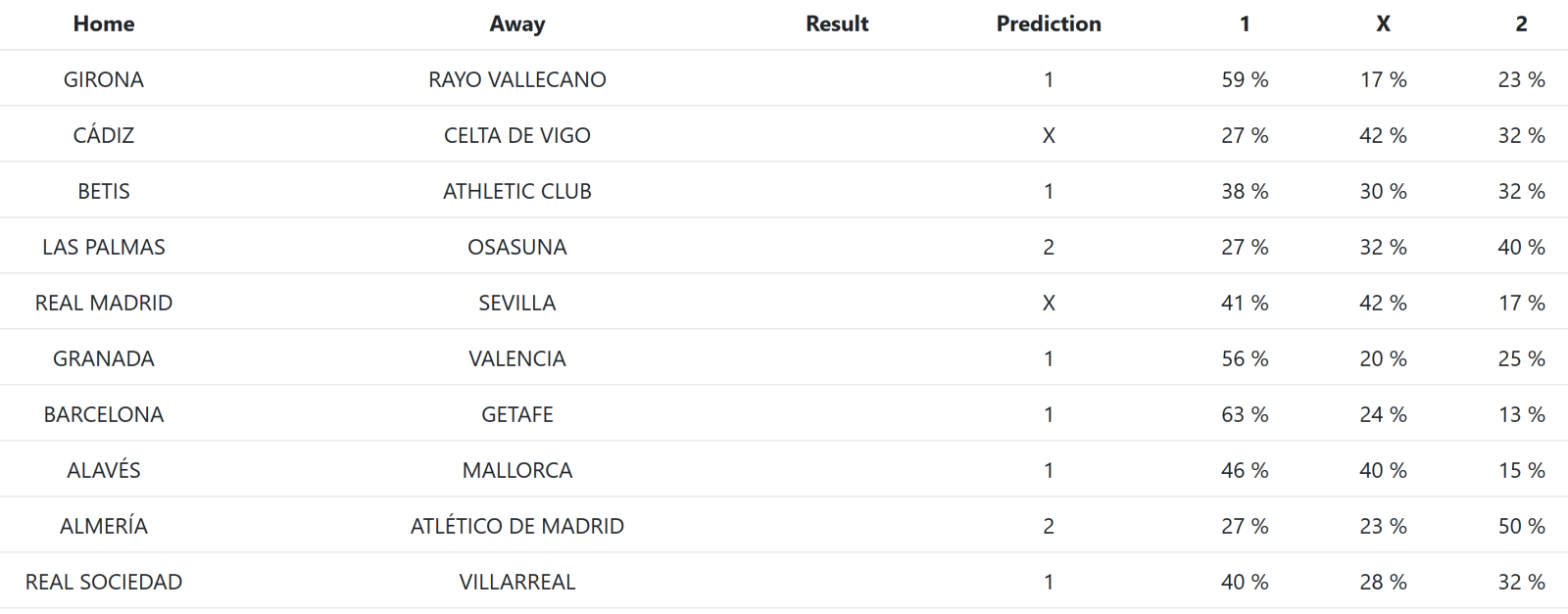
Task: Select ATHLETIC CLUB away team
Action: [517, 191]
